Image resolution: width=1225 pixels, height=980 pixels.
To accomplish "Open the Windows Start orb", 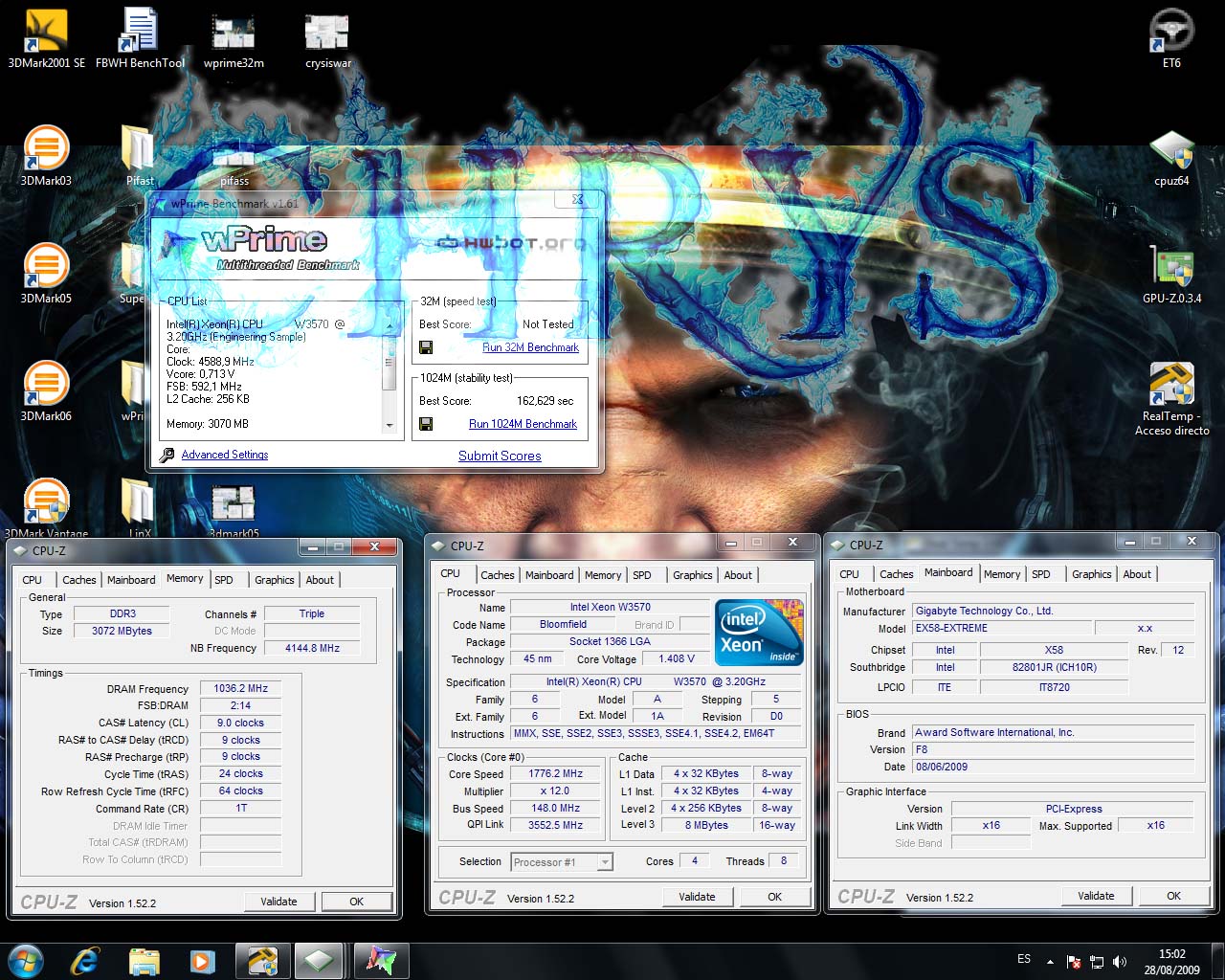I will click(x=26, y=960).
